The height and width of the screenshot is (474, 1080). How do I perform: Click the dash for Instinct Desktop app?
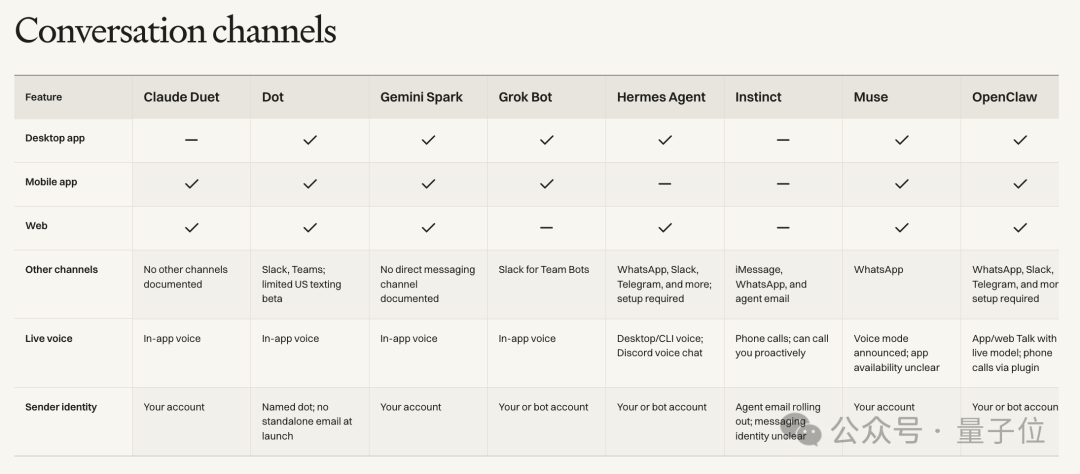(x=783, y=140)
